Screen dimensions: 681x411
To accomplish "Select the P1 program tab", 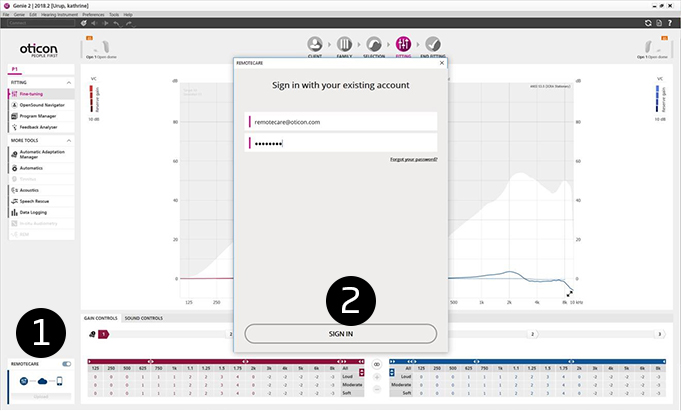I will coord(15,70).
